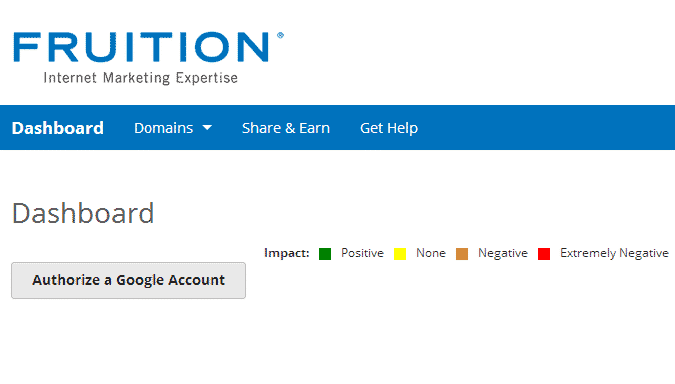Click the Extremely Negative legend label
The image size is (675, 384).
(614, 253)
